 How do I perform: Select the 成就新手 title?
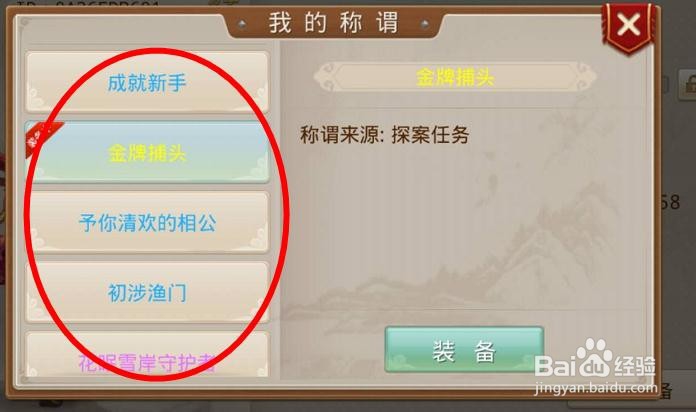pyautogui.click(x=147, y=82)
